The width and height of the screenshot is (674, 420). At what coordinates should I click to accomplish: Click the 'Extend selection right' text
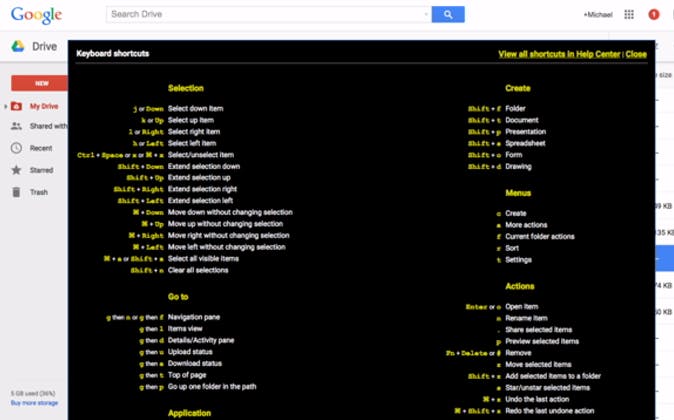point(202,189)
